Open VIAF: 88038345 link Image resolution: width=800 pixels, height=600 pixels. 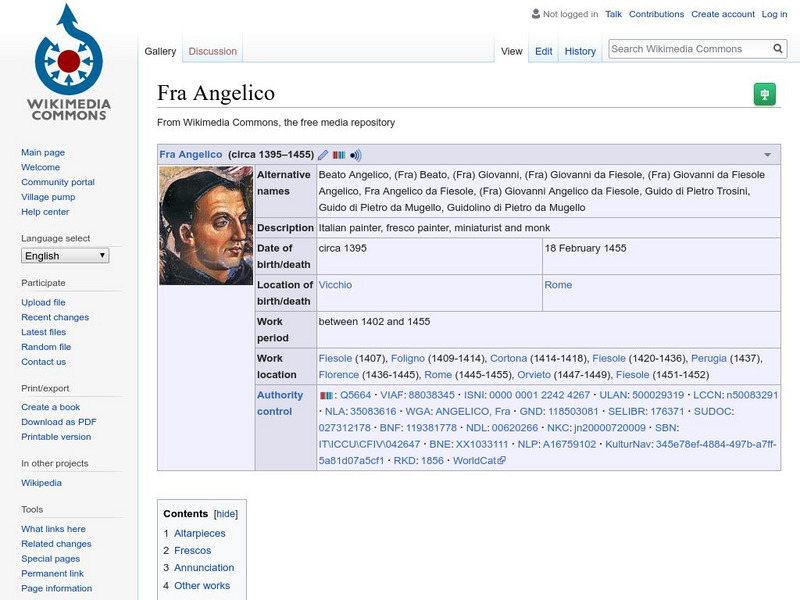[x=417, y=395]
